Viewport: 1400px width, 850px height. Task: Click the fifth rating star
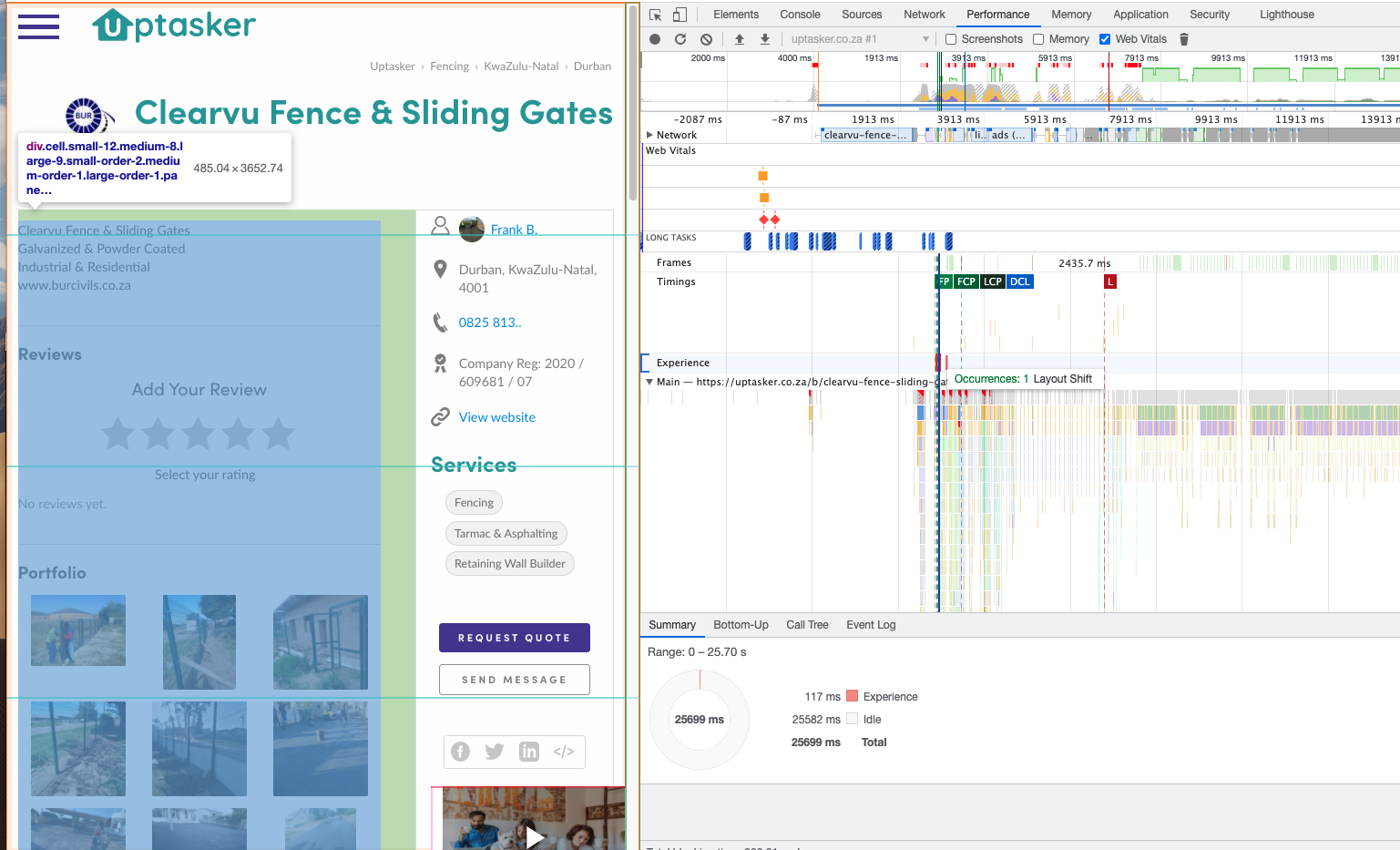point(279,434)
